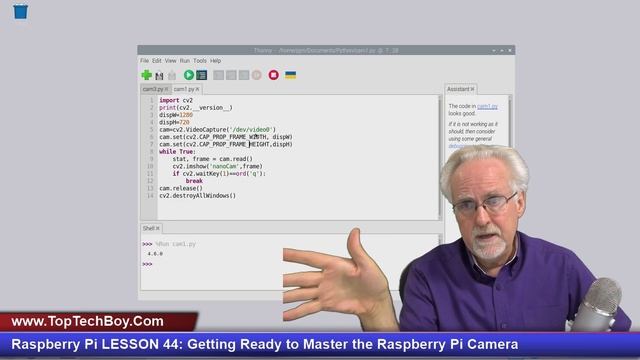The height and width of the screenshot is (360, 640).
Task: Close the Thonny window
Action: click(x=510, y=50)
